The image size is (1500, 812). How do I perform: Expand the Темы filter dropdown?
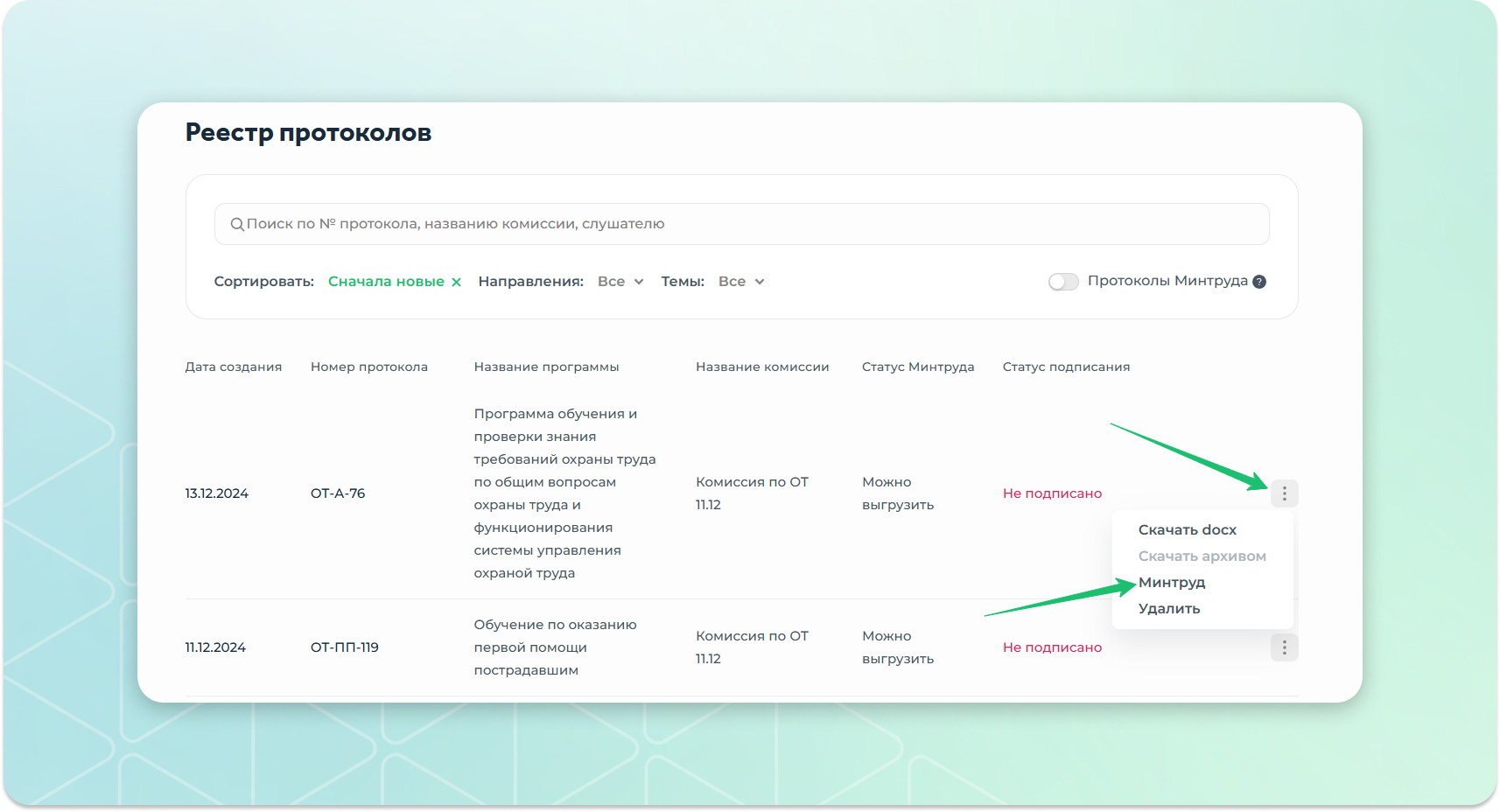(741, 282)
